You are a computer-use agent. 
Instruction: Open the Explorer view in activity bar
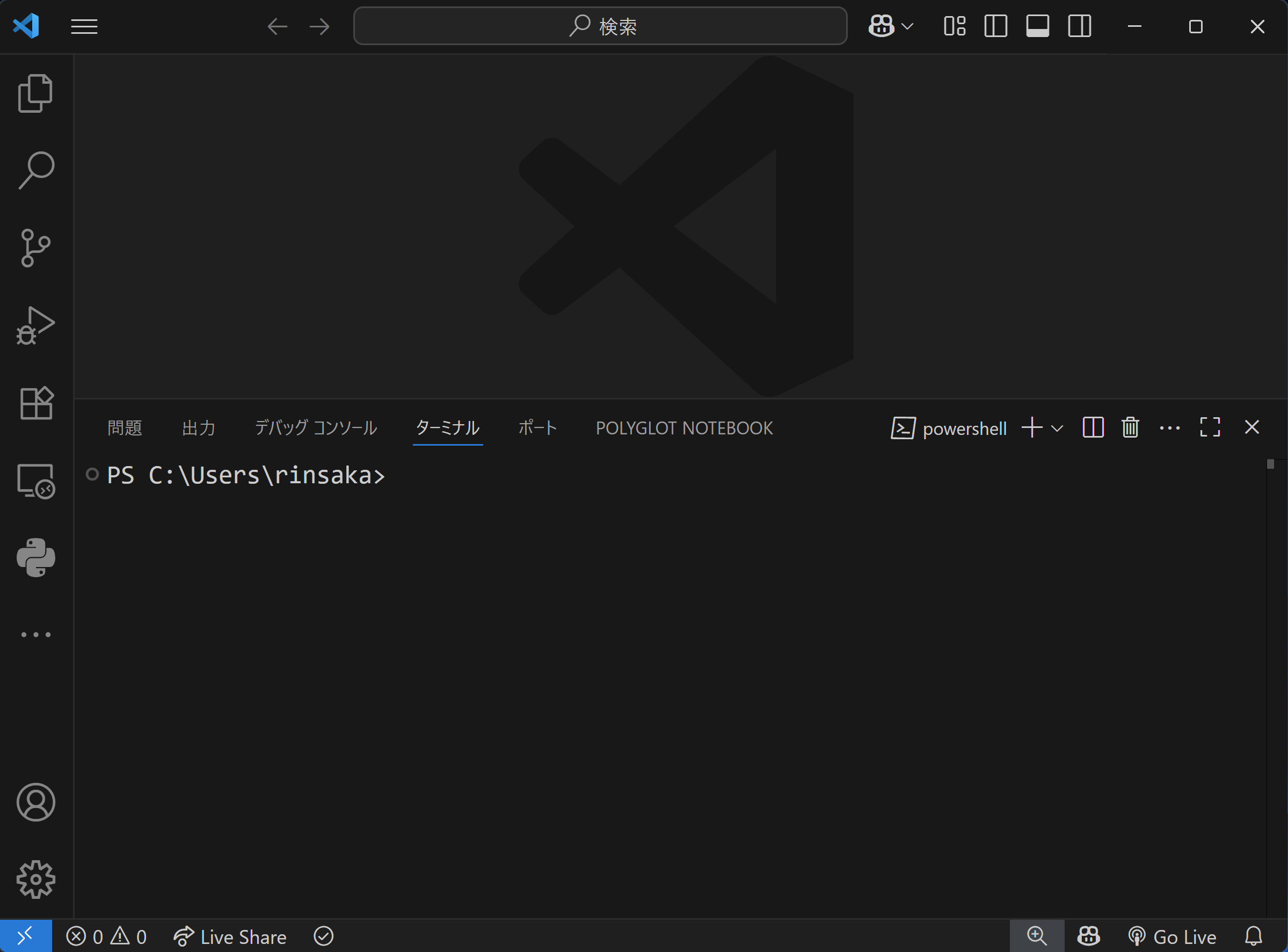[x=36, y=93]
